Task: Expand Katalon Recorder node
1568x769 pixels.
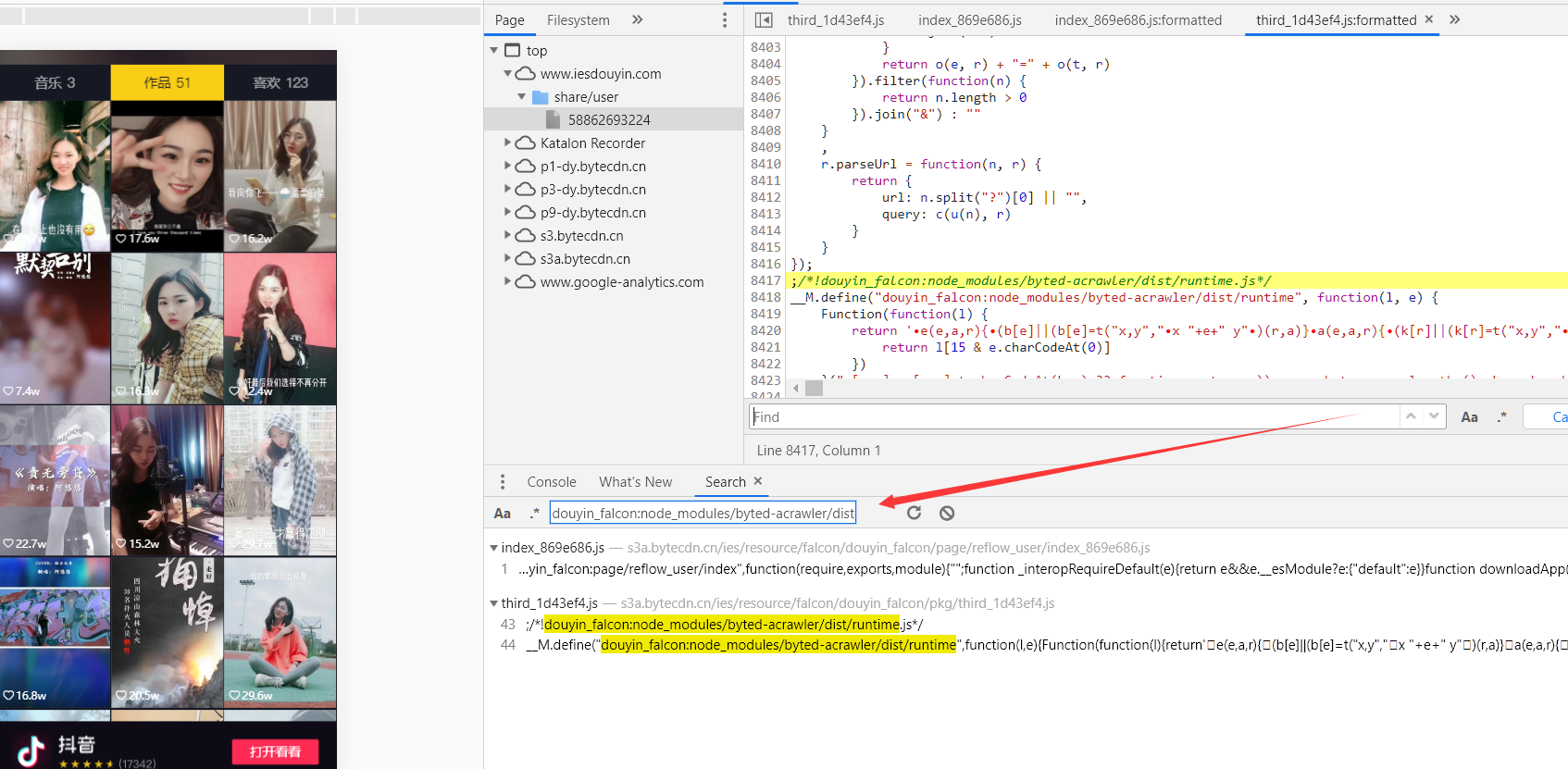Action: pyautogui.click(x=507, y=143)
